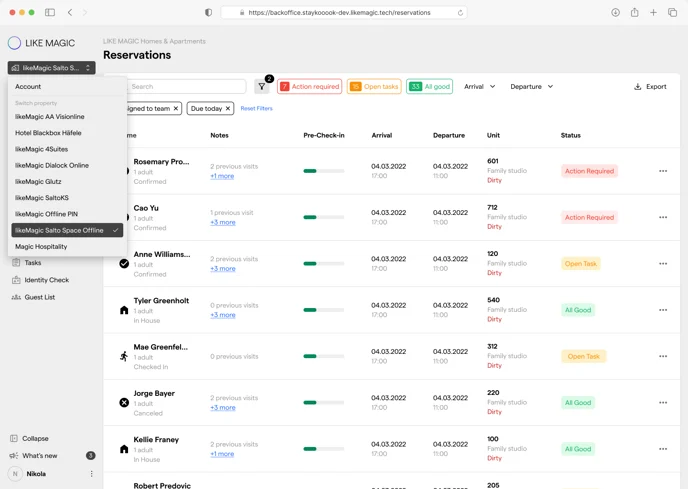Viewport: 688px width, 489px height.
Task: Open more options for Cao Yu reservation
Action: pyautogui.click(x=663, y=217)
